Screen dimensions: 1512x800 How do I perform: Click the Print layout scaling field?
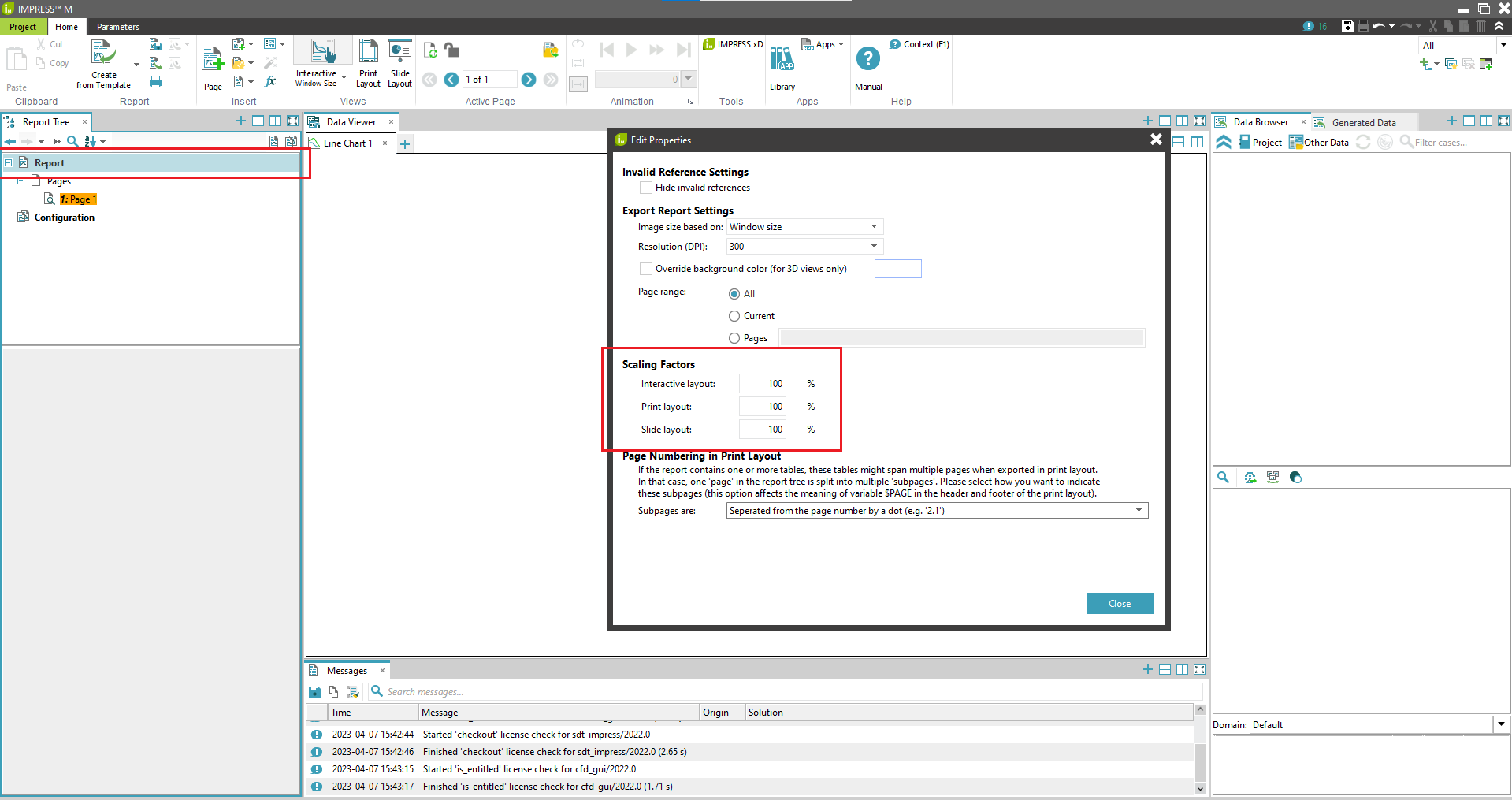(763, 407)
